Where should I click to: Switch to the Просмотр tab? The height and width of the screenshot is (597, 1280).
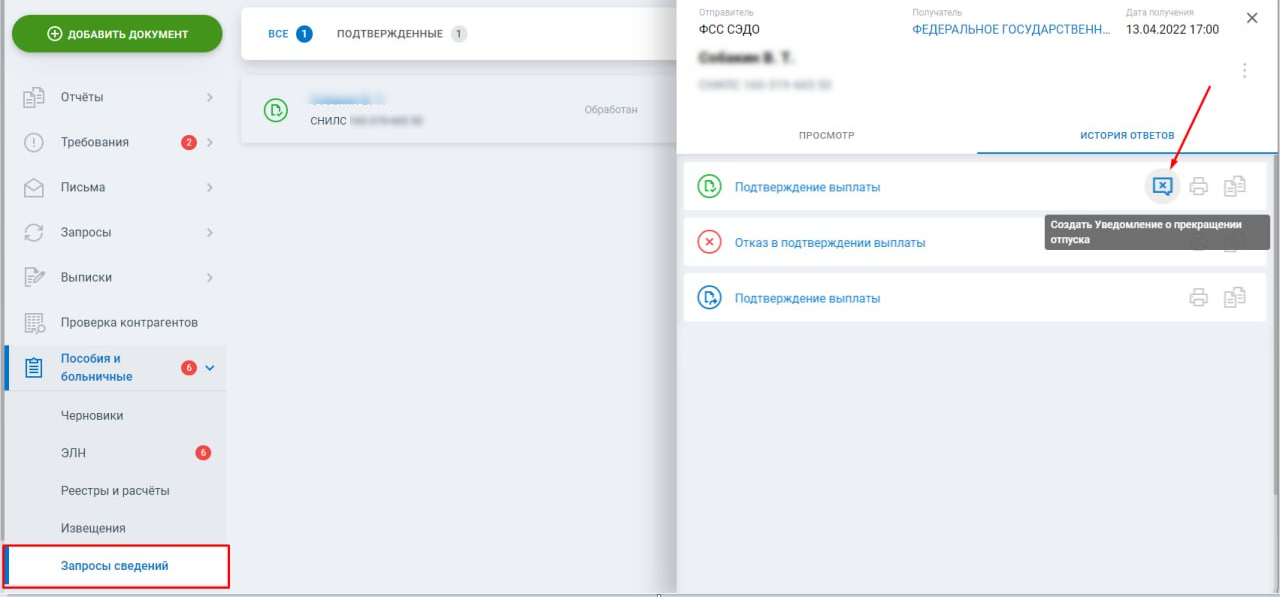click(x=826, y=135)
